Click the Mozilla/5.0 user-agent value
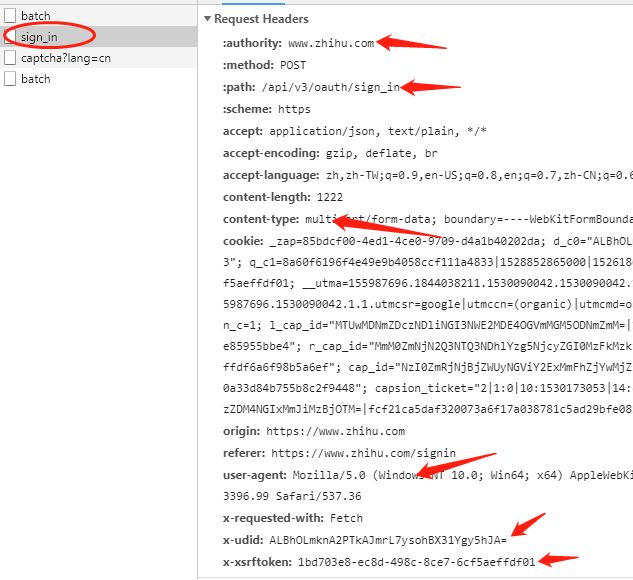633x580 pixels. click(463, 475)
